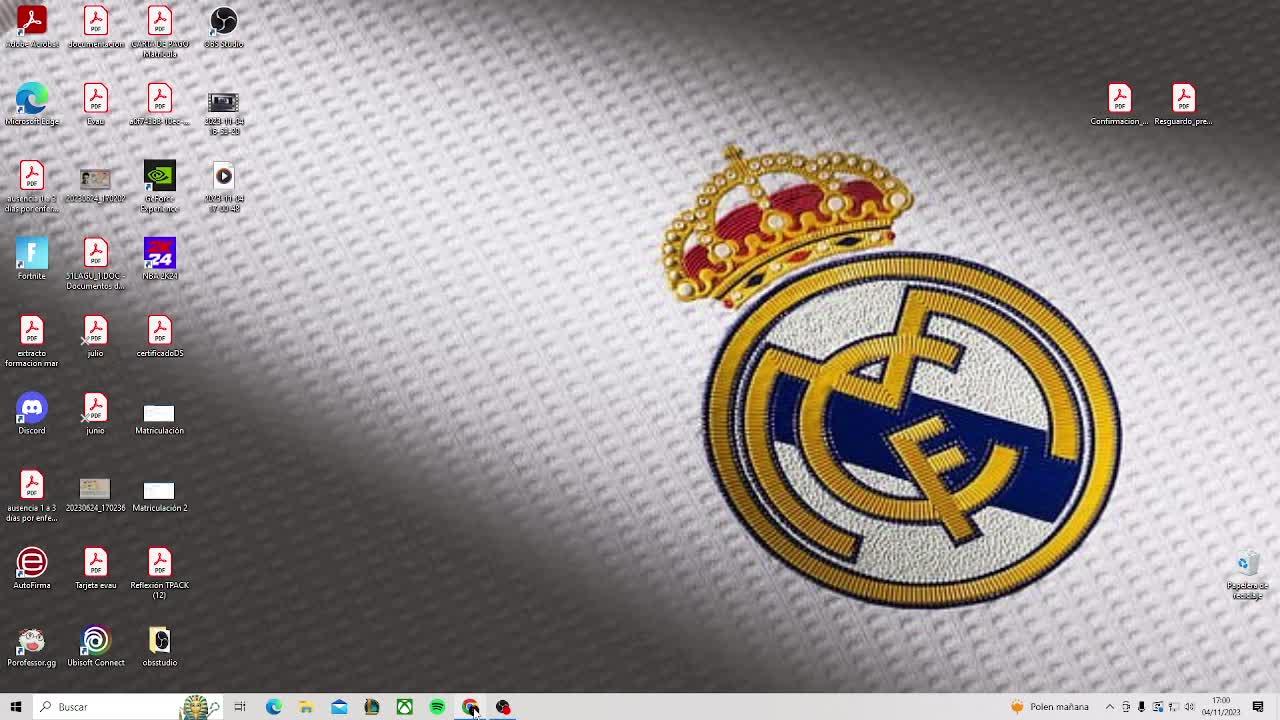Screen dimensions: 1280x720
Task: Select the 51LAGU_1.DOC document PDF icon
Action: (x=96, y=264)
